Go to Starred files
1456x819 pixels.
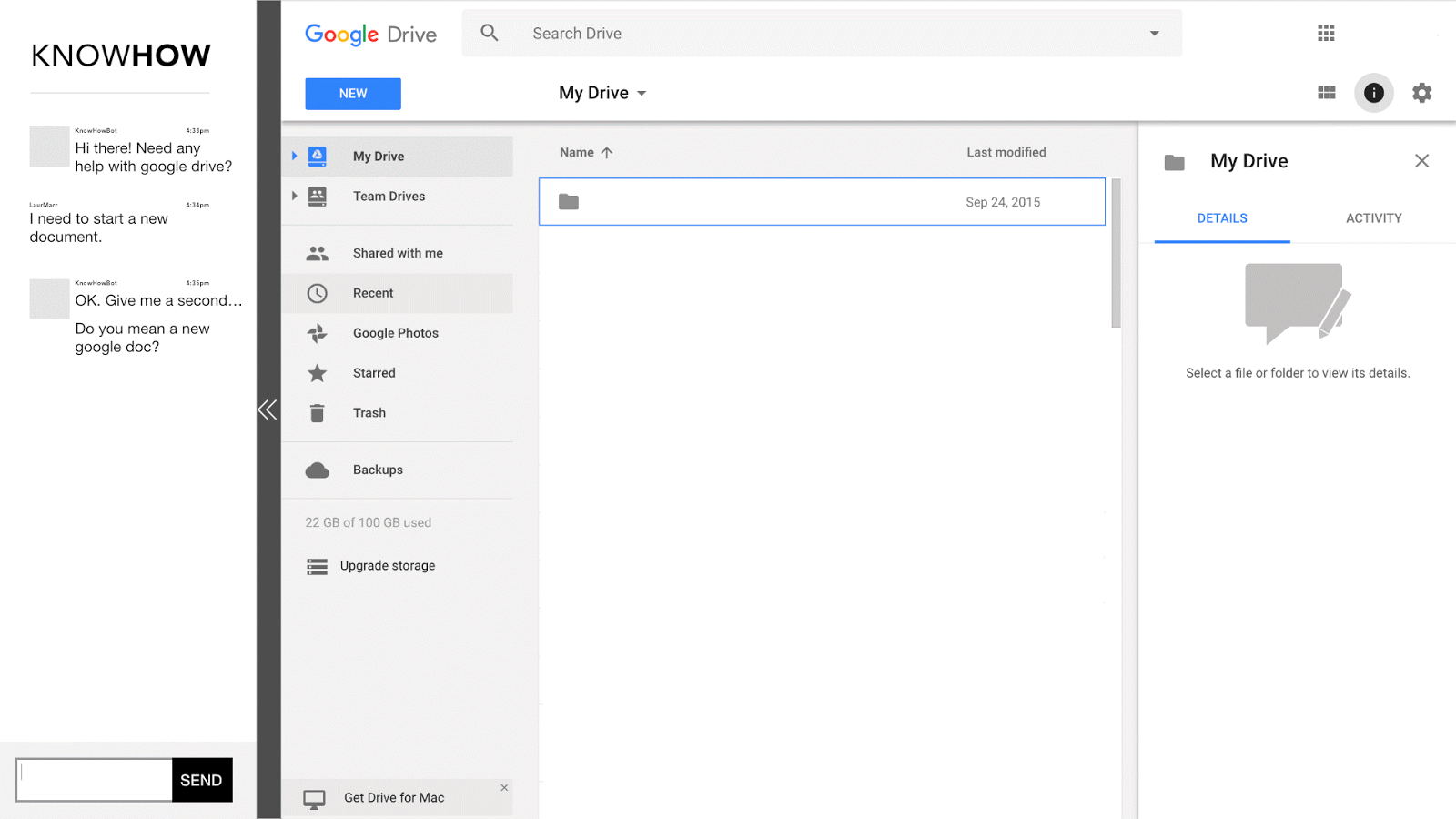click(373, 373)
